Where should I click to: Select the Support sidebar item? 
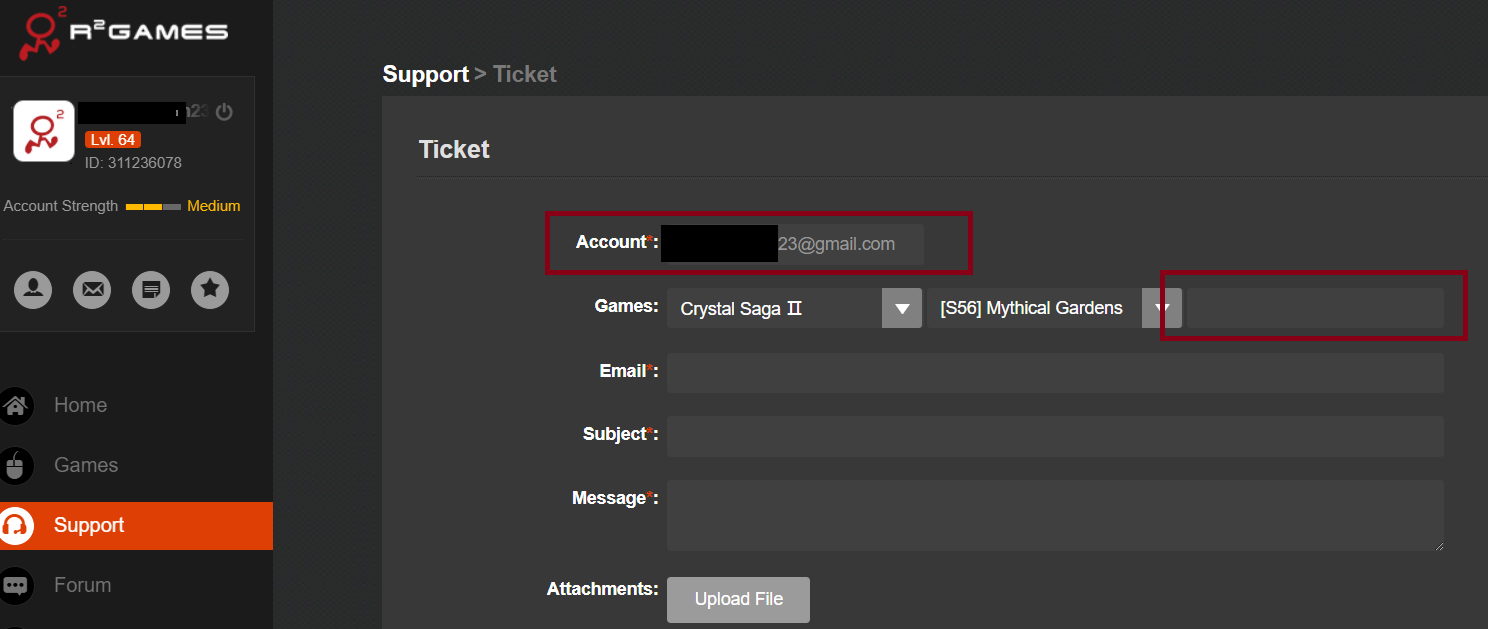click(89, 525)
